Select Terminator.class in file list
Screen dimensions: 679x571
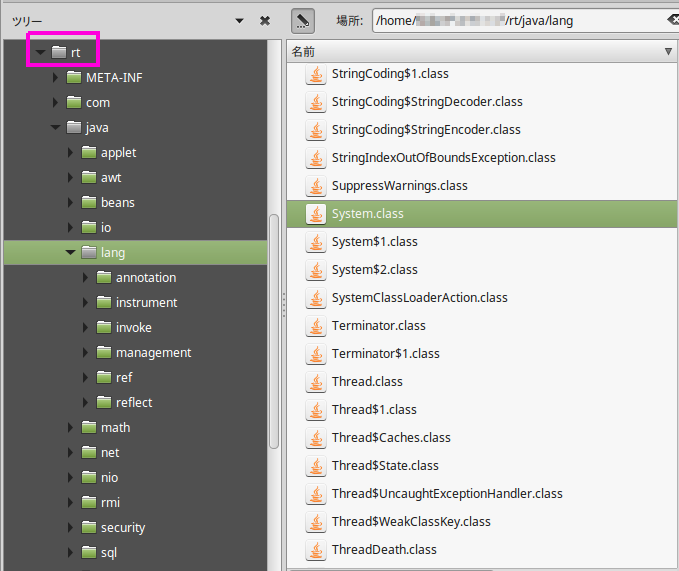pos(378,326)
